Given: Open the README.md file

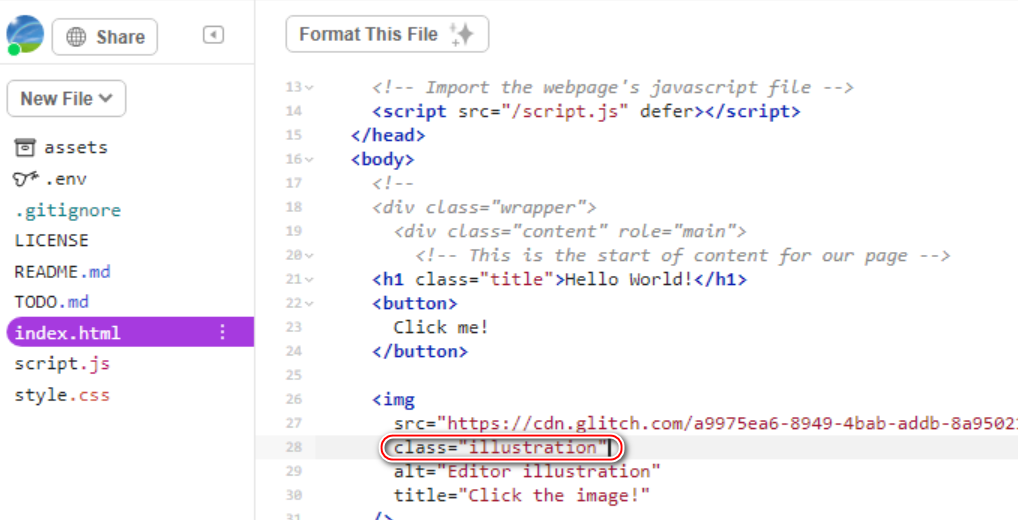Looking at the screenshot, I should click(62, 271).
